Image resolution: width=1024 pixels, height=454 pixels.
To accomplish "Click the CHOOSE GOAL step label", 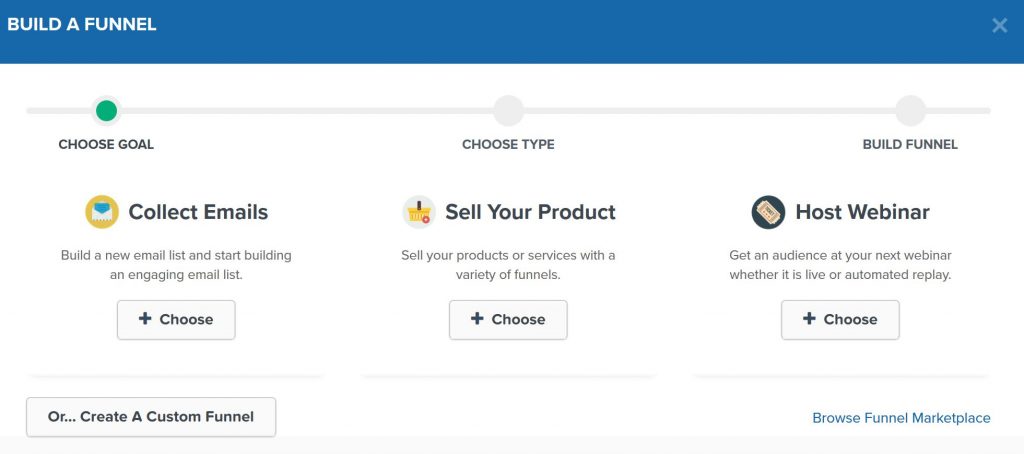I will [x=106, y=144].
